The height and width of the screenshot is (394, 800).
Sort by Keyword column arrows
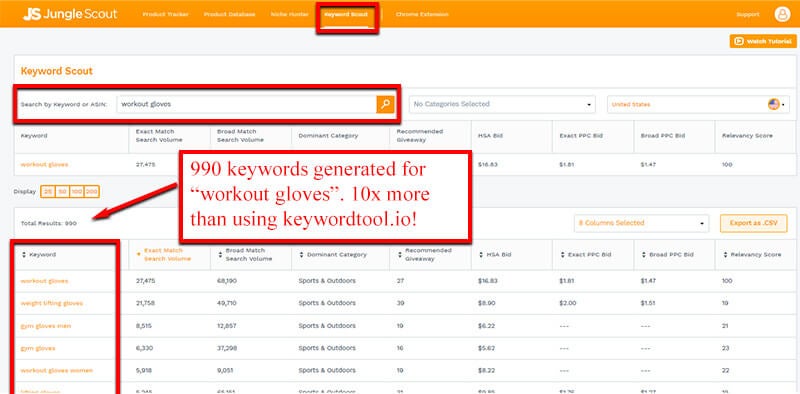click(23, 255)
